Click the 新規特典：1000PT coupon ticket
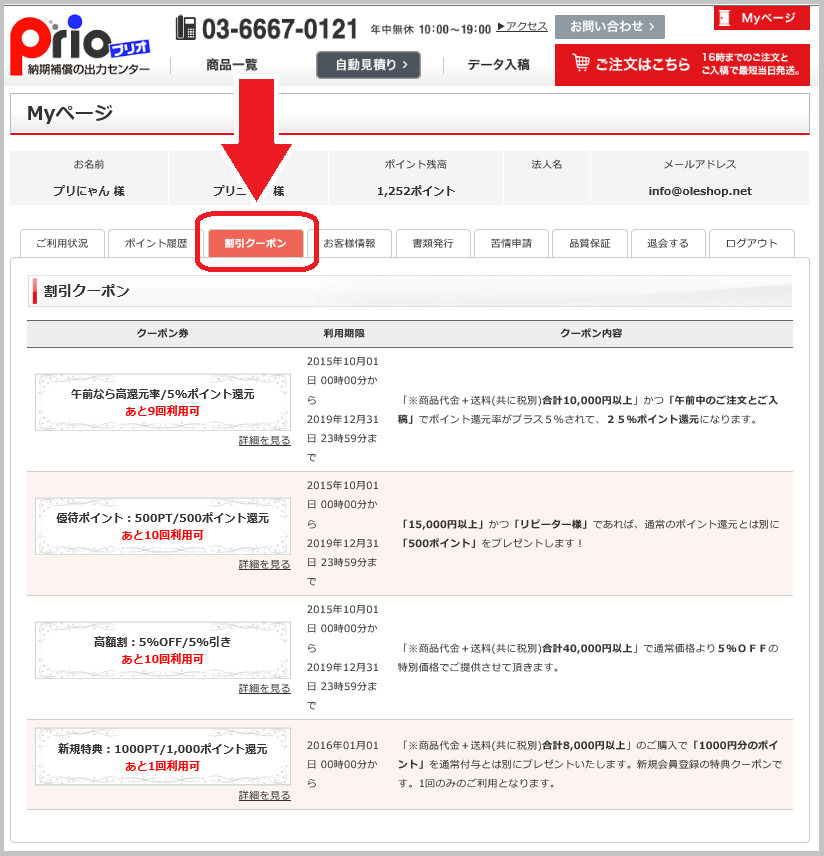This screenshot has width=824, height=856. 163,757
